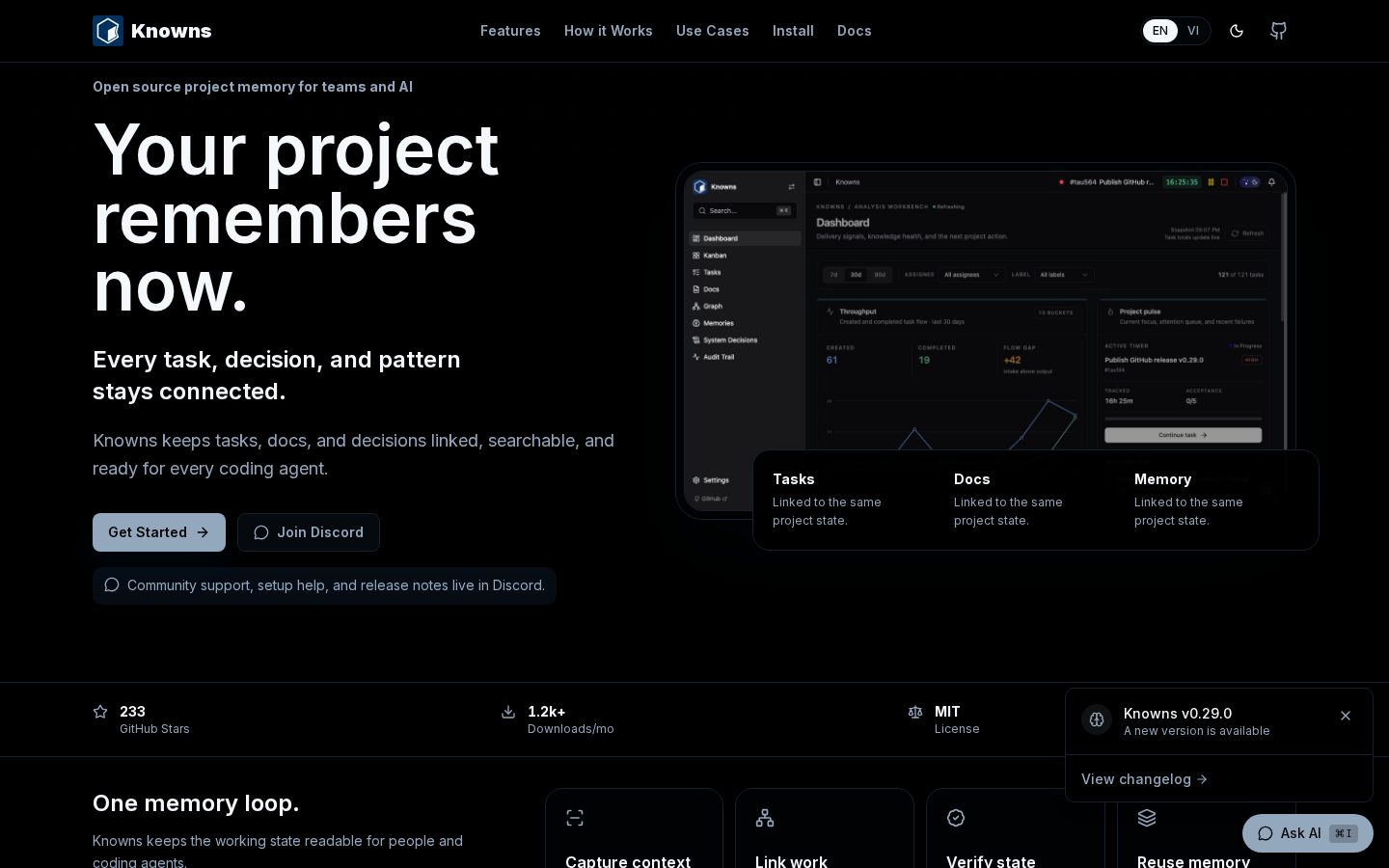Dismiss the Knowns v0.29.0 notification
1389x868 pixels.
pos(1346,716)
